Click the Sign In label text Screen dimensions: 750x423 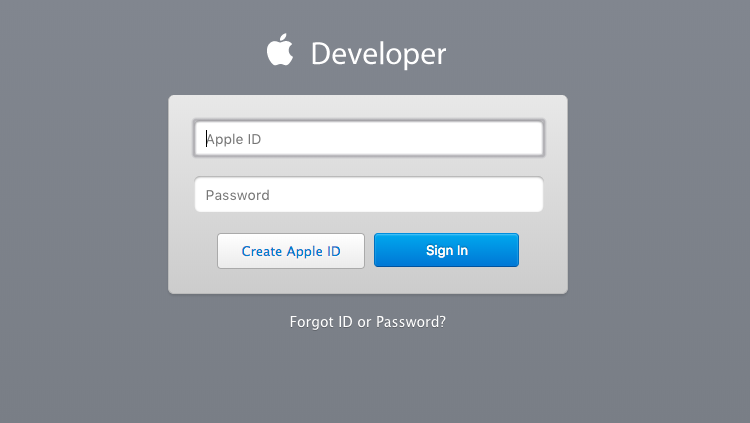tap(447, 250)
